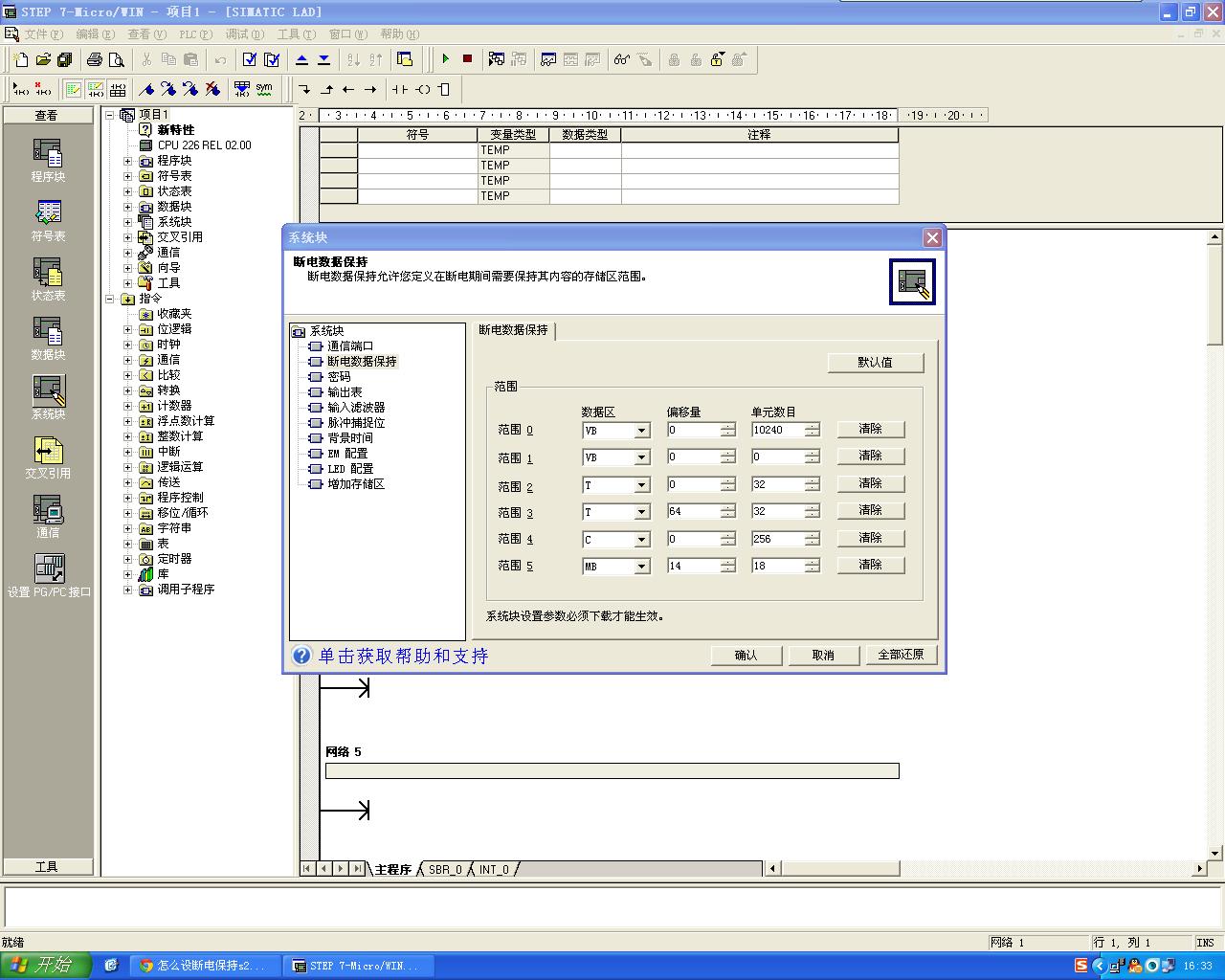Click the 默认值 button
Viewport: 1225px width, 980px height.
pos(875,363)
